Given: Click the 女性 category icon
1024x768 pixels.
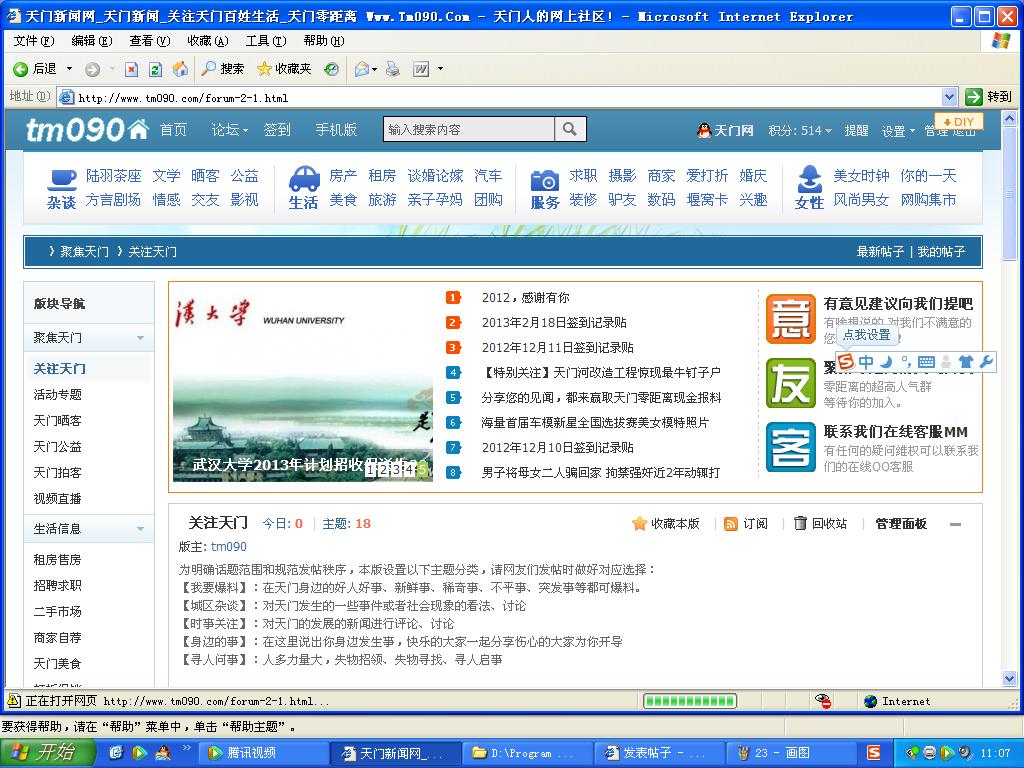Looking at the screenshot, I should pos(809,179).
